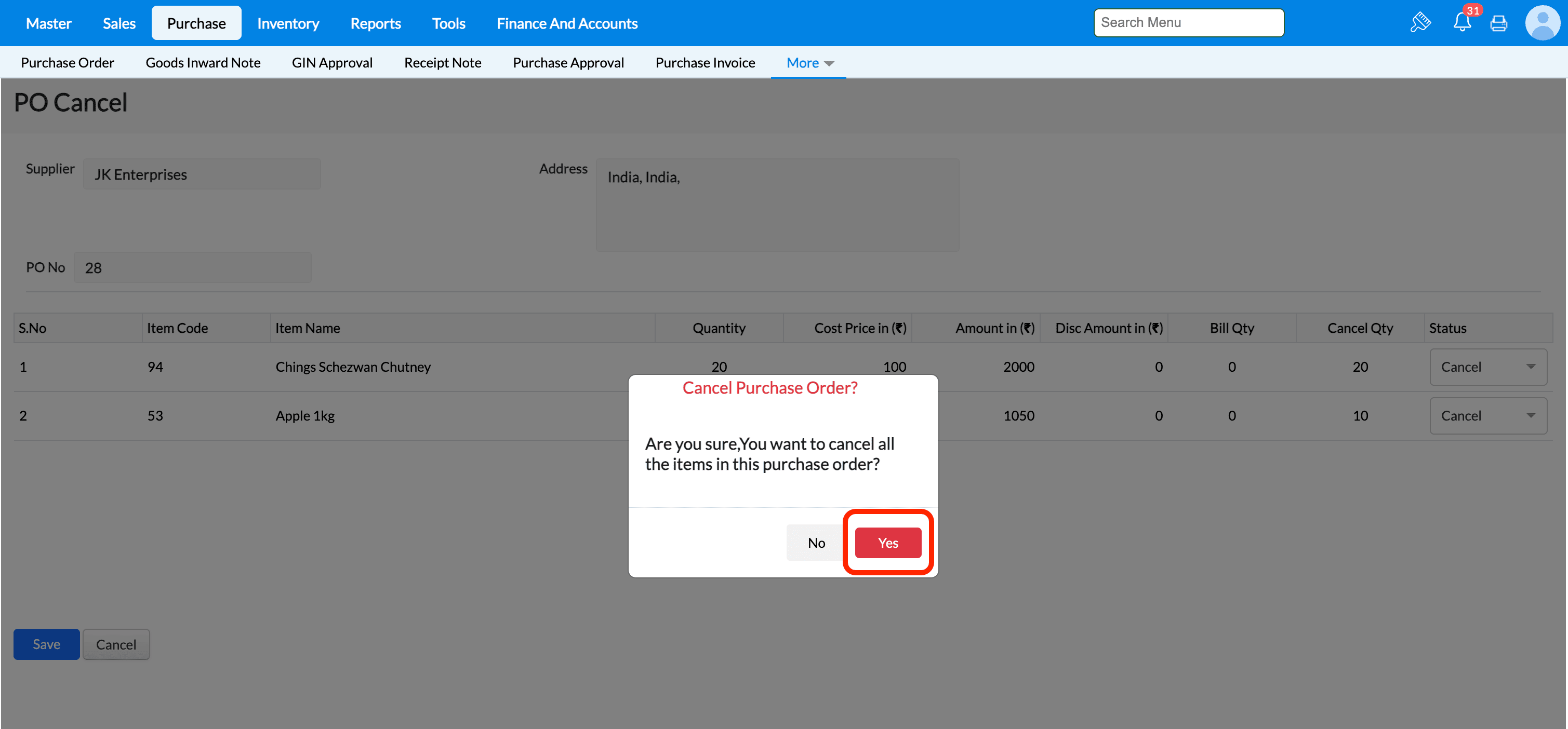Open the Inventory menu
The width and height of the screenshot is (1568, 729).
[x=287, y=24]
